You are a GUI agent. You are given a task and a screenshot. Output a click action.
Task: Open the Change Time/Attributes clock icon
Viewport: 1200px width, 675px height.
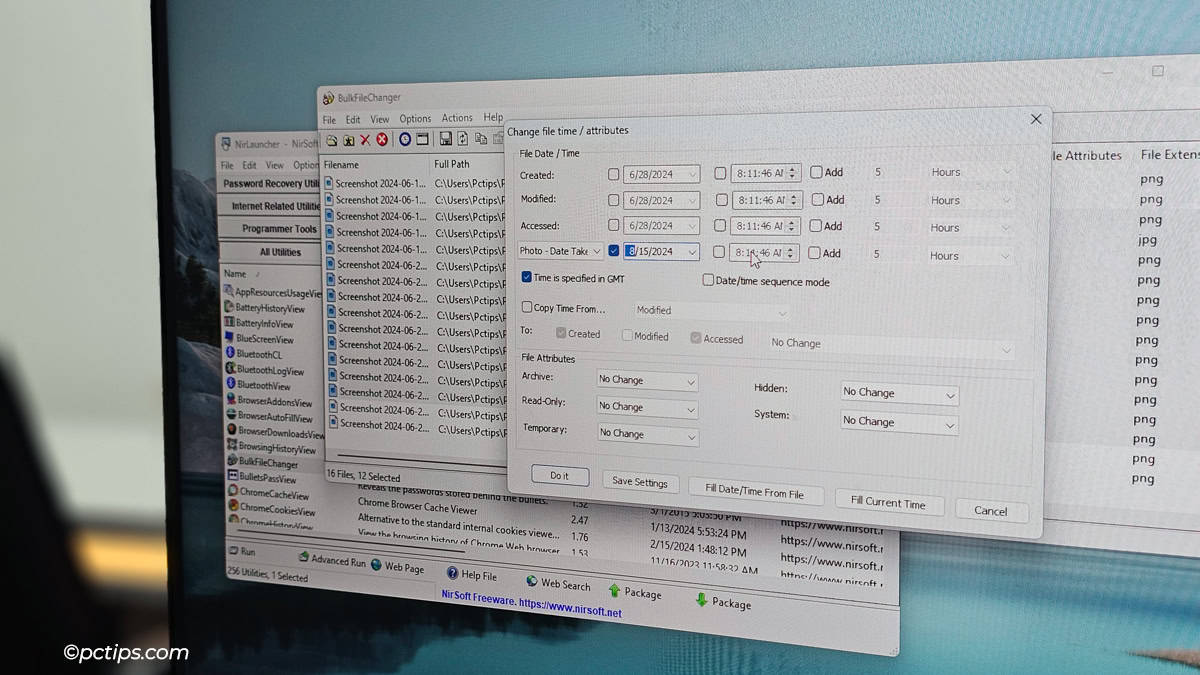(405, 140)
